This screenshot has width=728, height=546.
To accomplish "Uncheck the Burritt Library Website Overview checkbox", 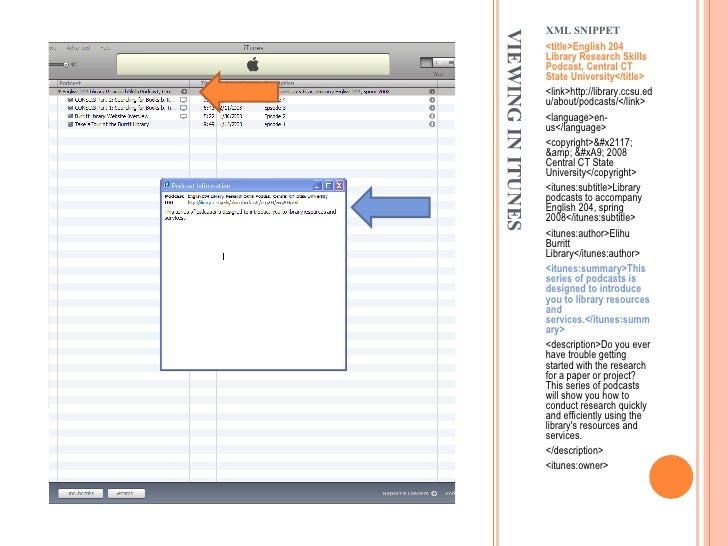I will [x=71, y=116].
